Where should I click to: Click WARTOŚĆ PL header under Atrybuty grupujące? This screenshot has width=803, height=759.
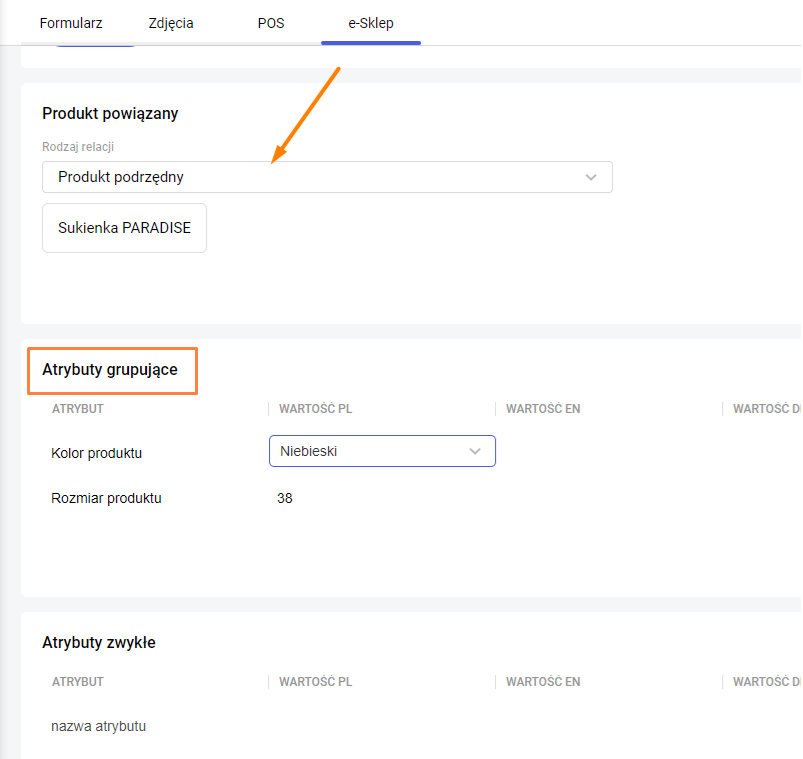tap(316, 409)
